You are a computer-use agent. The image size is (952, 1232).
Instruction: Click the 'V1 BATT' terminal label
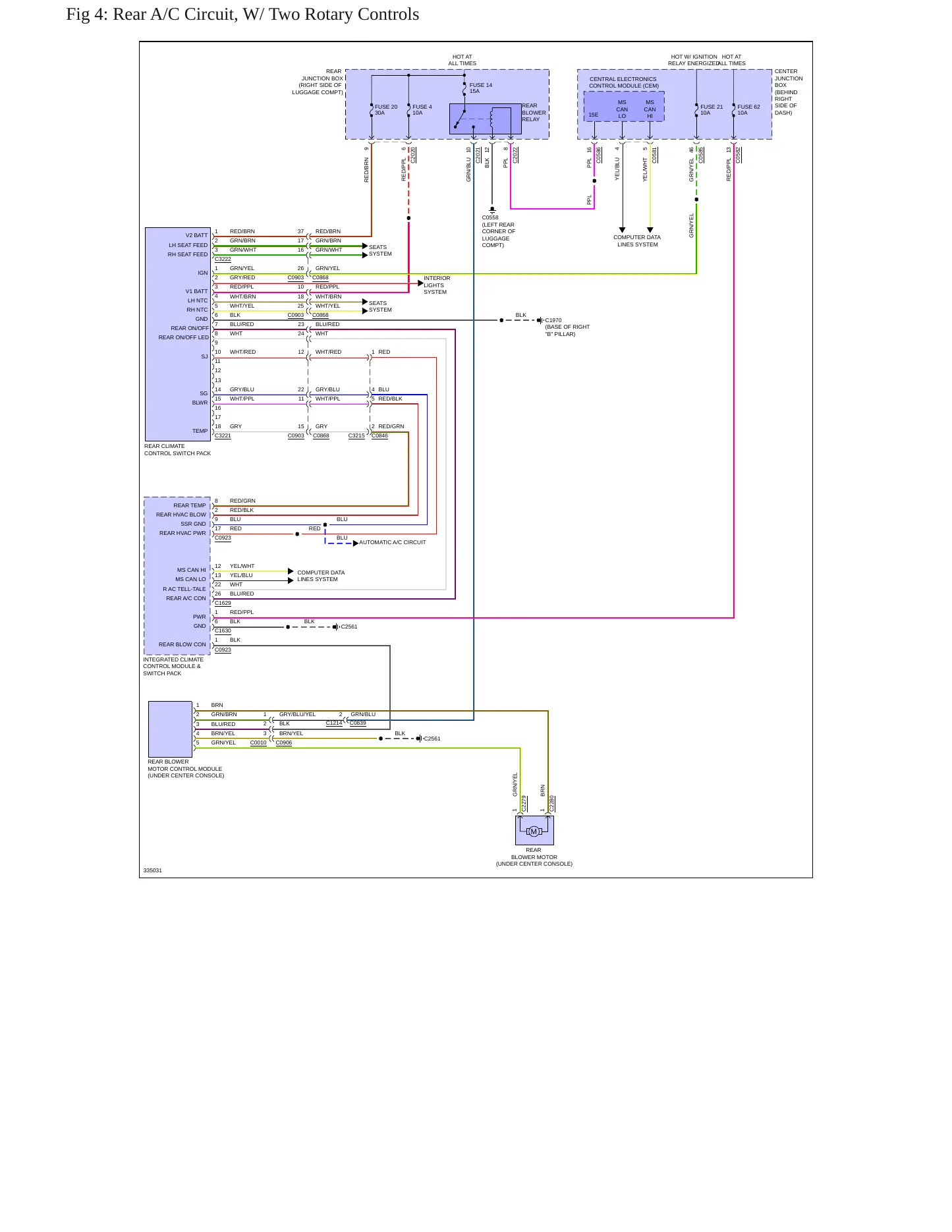pos(196,291)
